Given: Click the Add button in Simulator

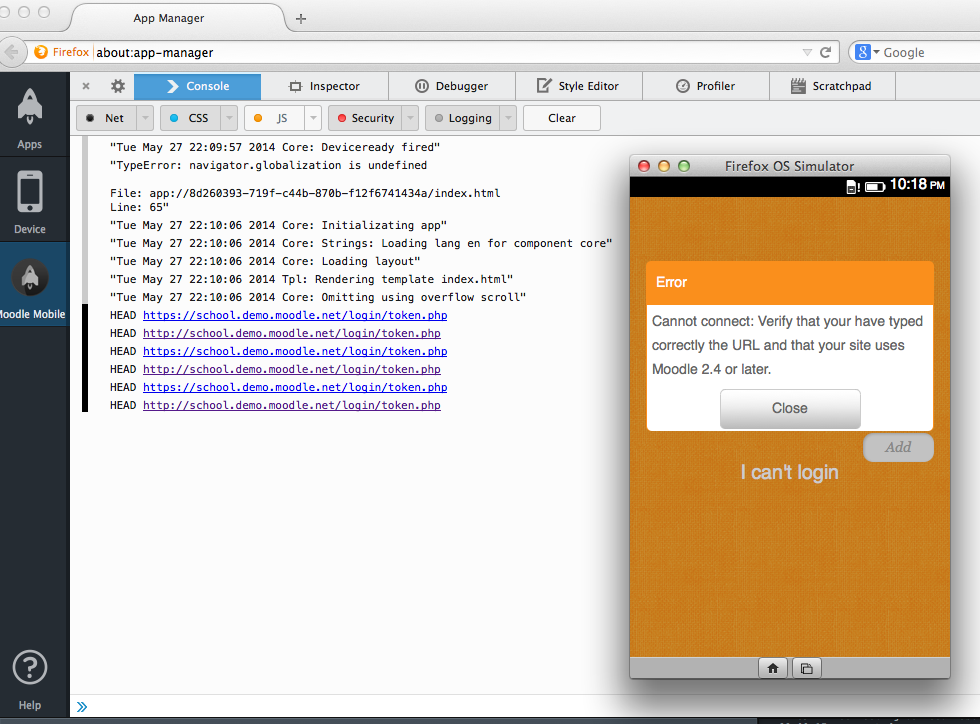Looking at the screenshot, I should point(898,447).
